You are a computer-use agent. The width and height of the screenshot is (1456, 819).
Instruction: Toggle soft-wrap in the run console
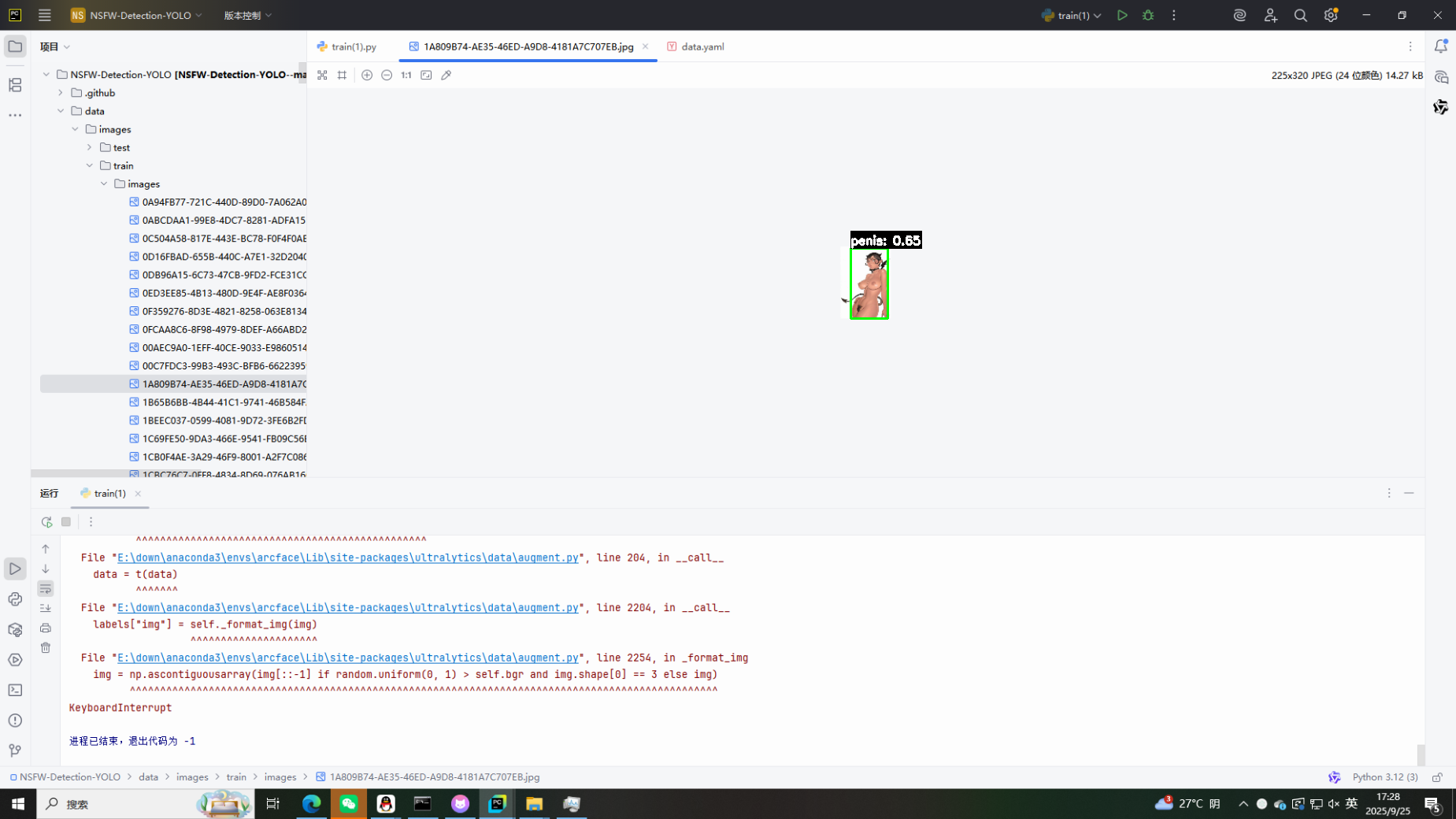pyautogui.click(x=46, y=588)
